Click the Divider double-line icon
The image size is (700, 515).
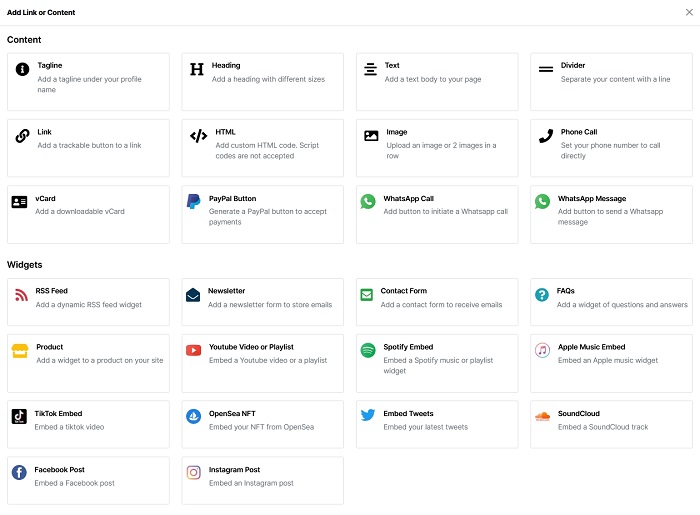click(546, 69)
